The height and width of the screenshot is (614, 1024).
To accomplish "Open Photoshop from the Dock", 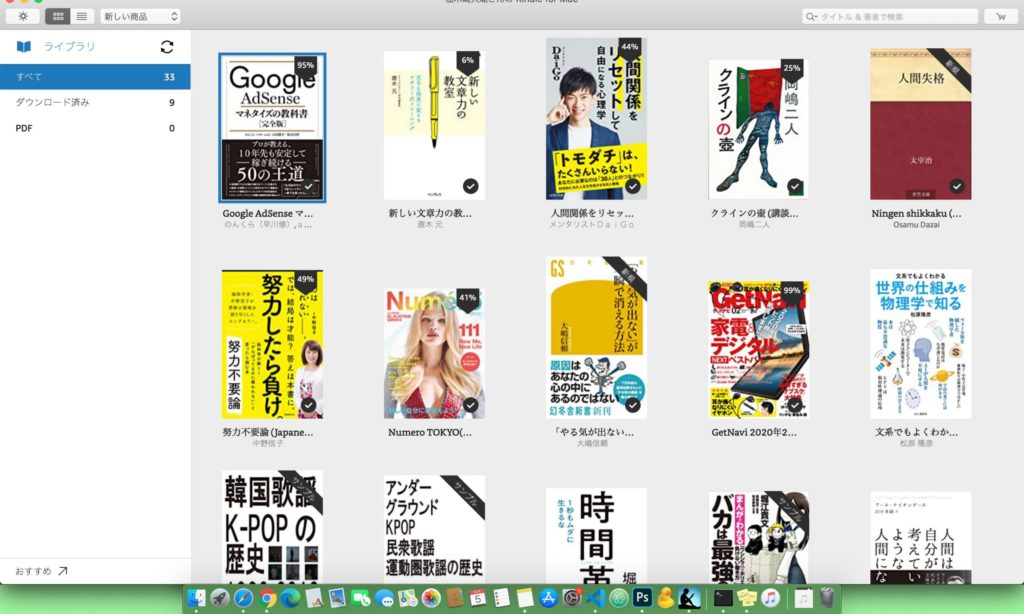I will [643, 598].
